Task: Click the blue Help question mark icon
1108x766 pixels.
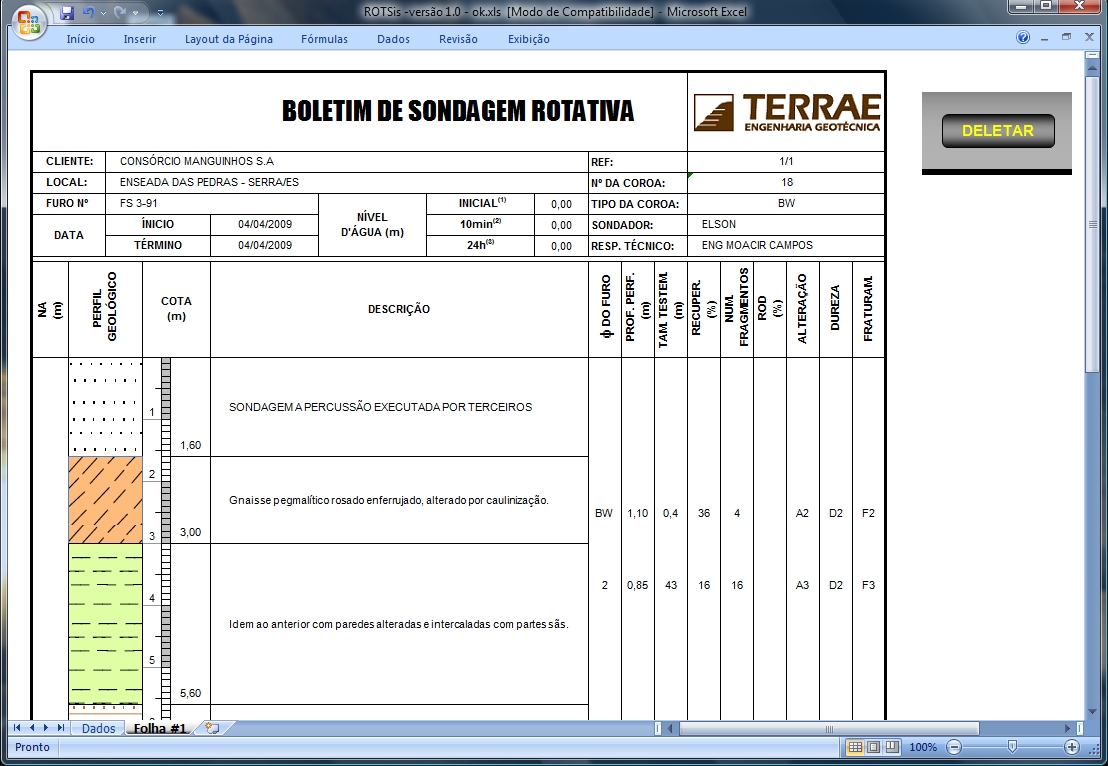Action: tap(1023, 37)
